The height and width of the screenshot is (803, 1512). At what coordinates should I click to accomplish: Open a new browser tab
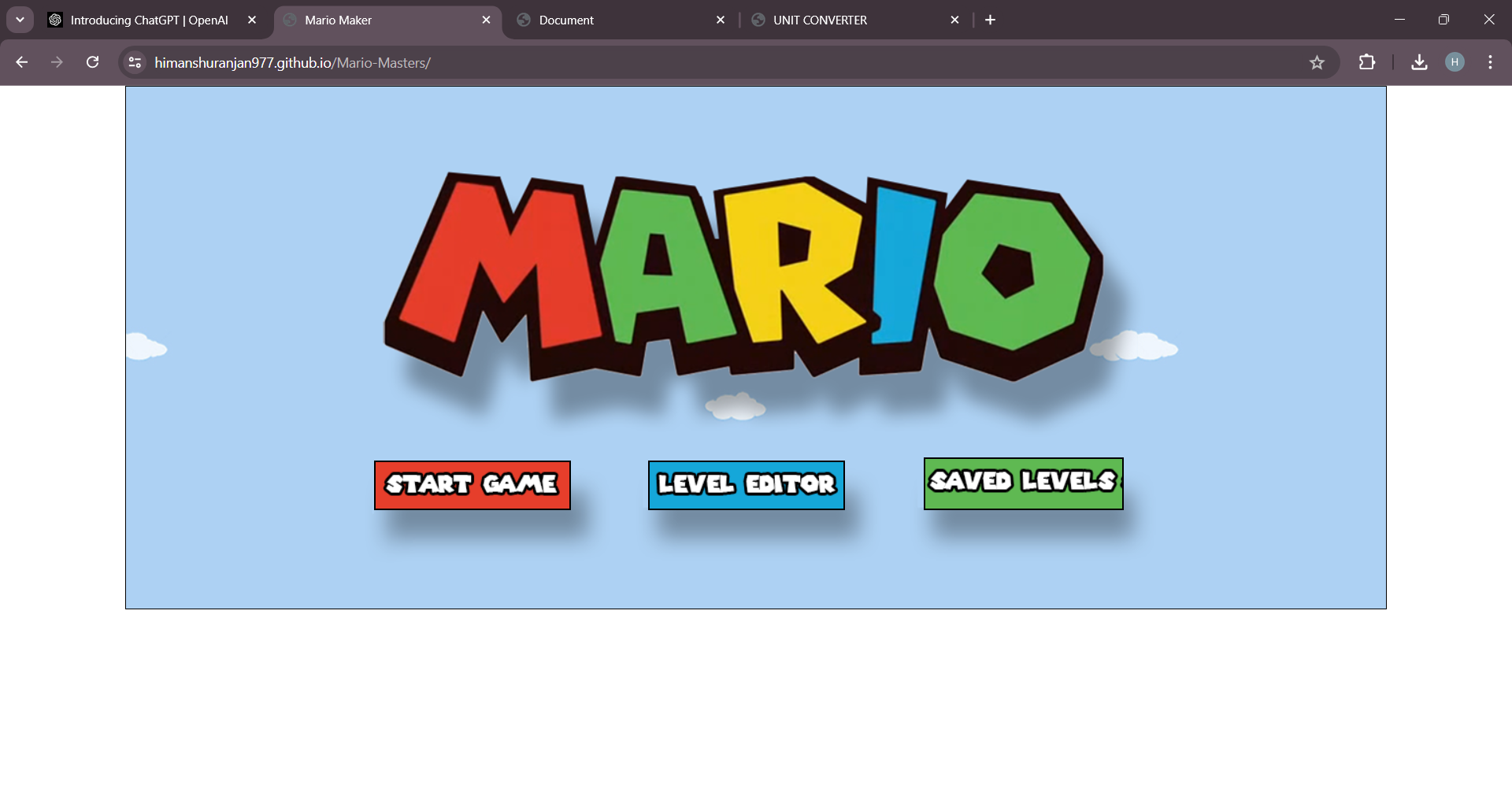click(991, 20)
